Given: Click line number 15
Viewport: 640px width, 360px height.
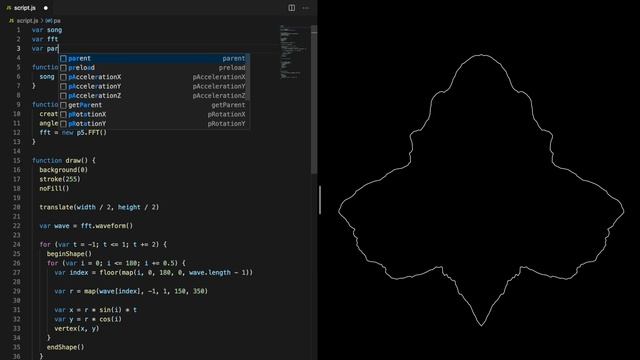Looking at the screenshot, I should tap(17, 160).
